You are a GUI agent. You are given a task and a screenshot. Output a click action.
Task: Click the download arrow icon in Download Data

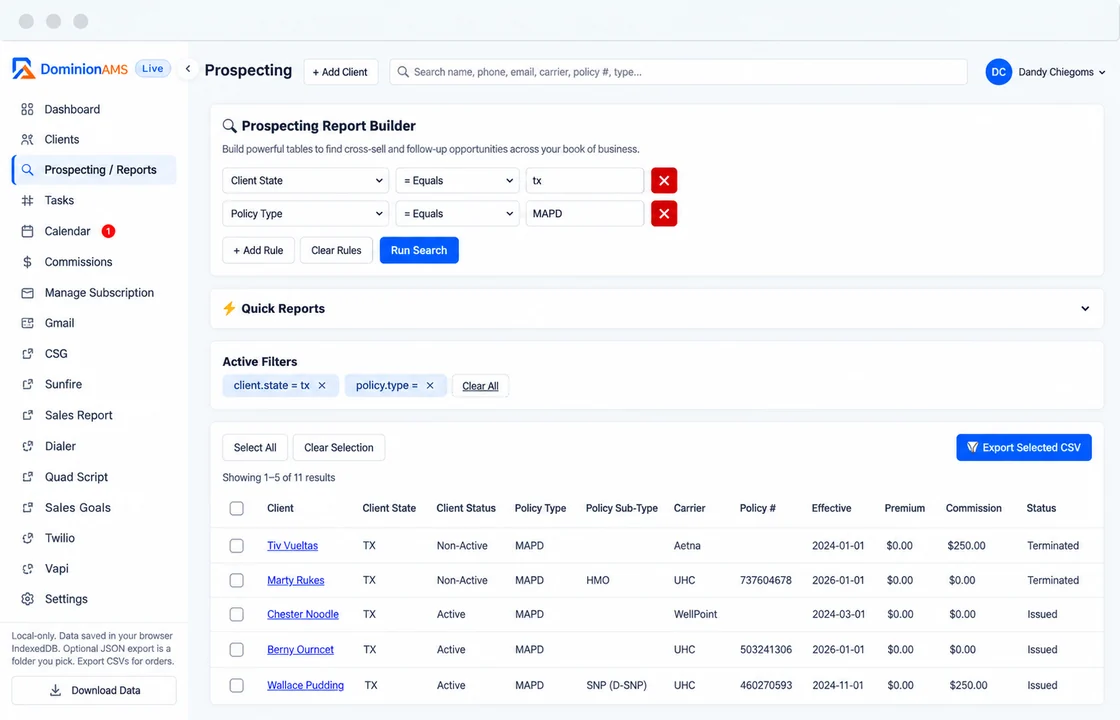tap(55, 691)
